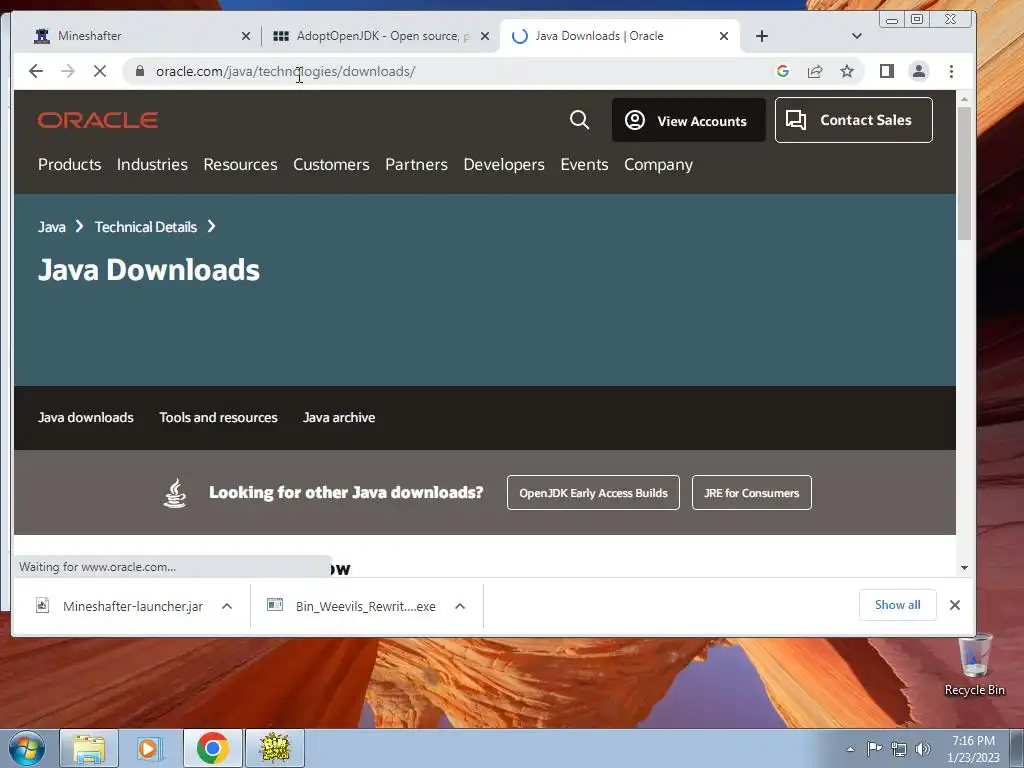
Task: Open the volume speaker icon
Action: point(922,749)
